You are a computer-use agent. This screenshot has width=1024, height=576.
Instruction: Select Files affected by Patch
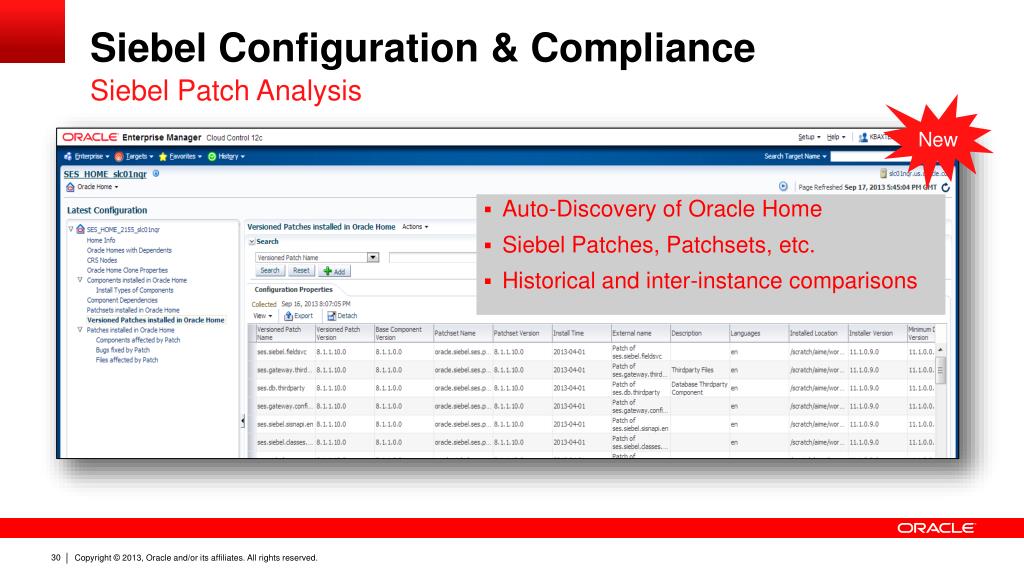click(x=127, y=360)
